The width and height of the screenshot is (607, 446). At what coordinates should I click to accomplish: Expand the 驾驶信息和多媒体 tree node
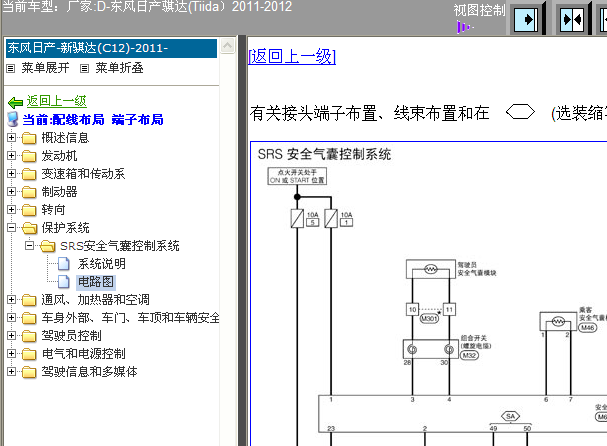(12, 372)
